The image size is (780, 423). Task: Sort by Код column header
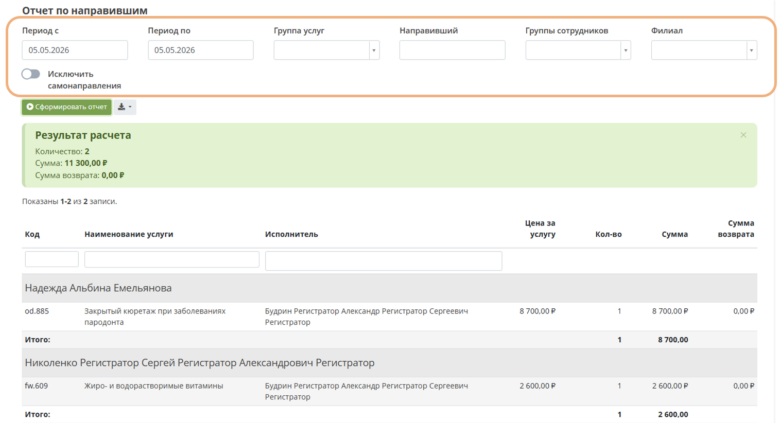tap(32, 234)
